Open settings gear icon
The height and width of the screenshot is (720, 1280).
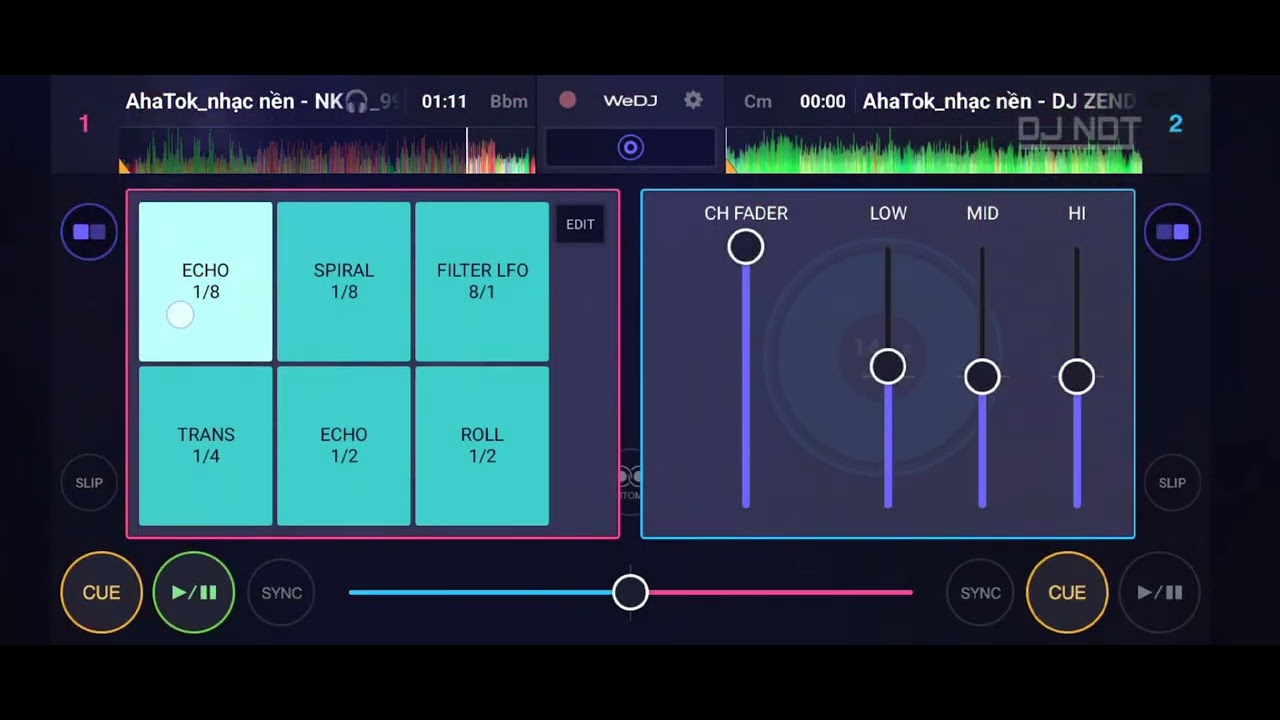point(693,100)
